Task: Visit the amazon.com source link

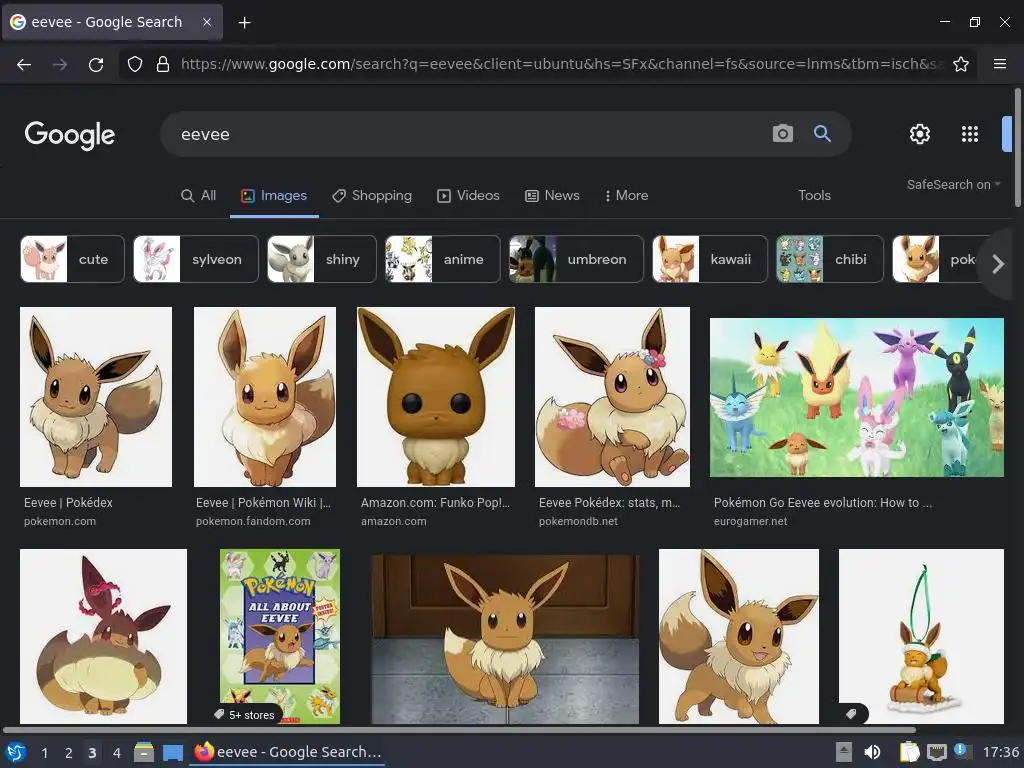Action: pyautogui.click(x=393, y=521)
